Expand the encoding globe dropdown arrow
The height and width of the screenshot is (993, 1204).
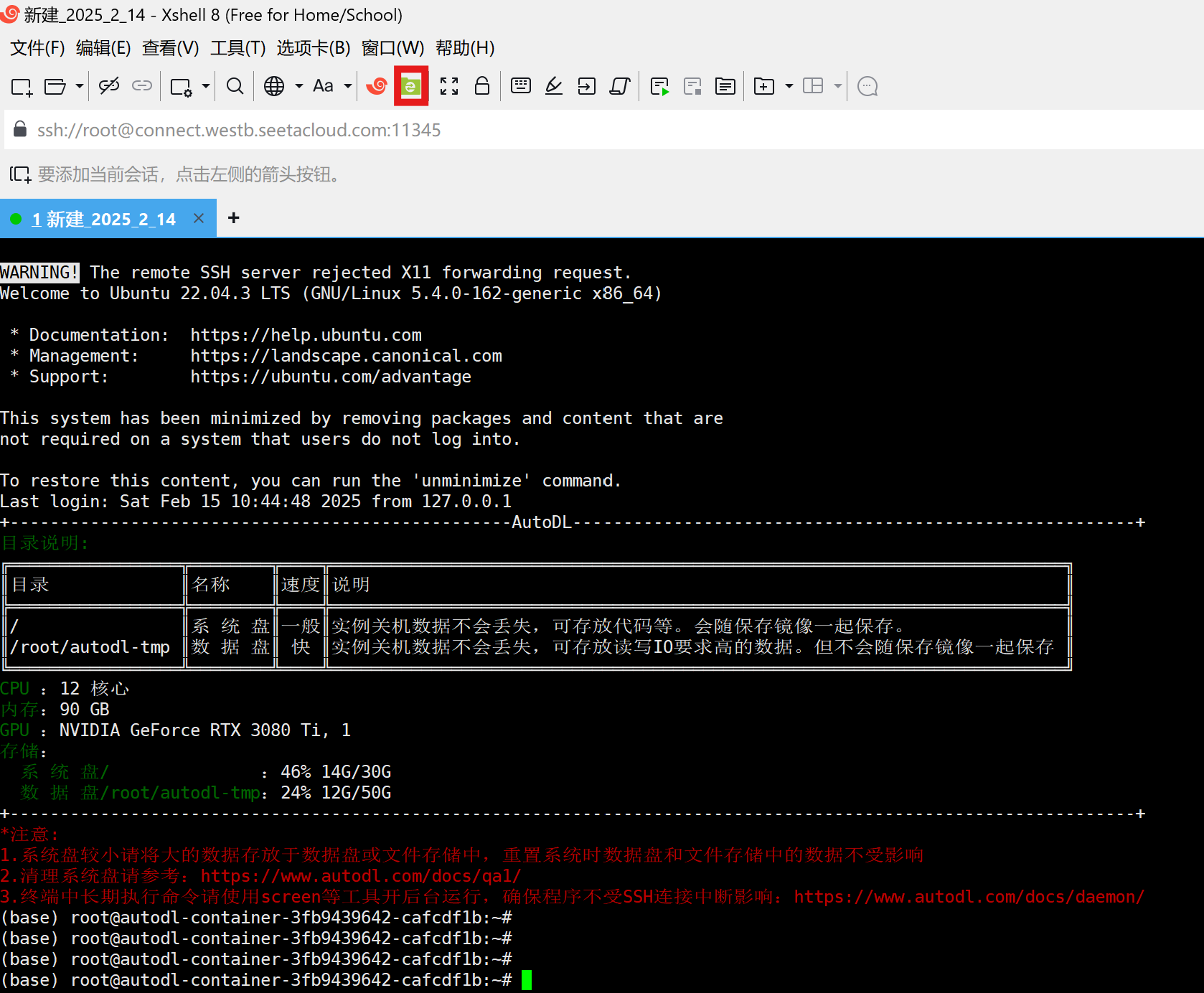[x=298, y=87]
